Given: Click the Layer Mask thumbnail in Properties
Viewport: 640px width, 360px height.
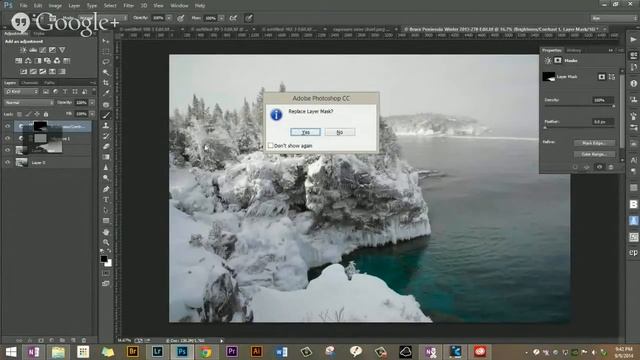Looking at the screenshot, I should 549,76.
